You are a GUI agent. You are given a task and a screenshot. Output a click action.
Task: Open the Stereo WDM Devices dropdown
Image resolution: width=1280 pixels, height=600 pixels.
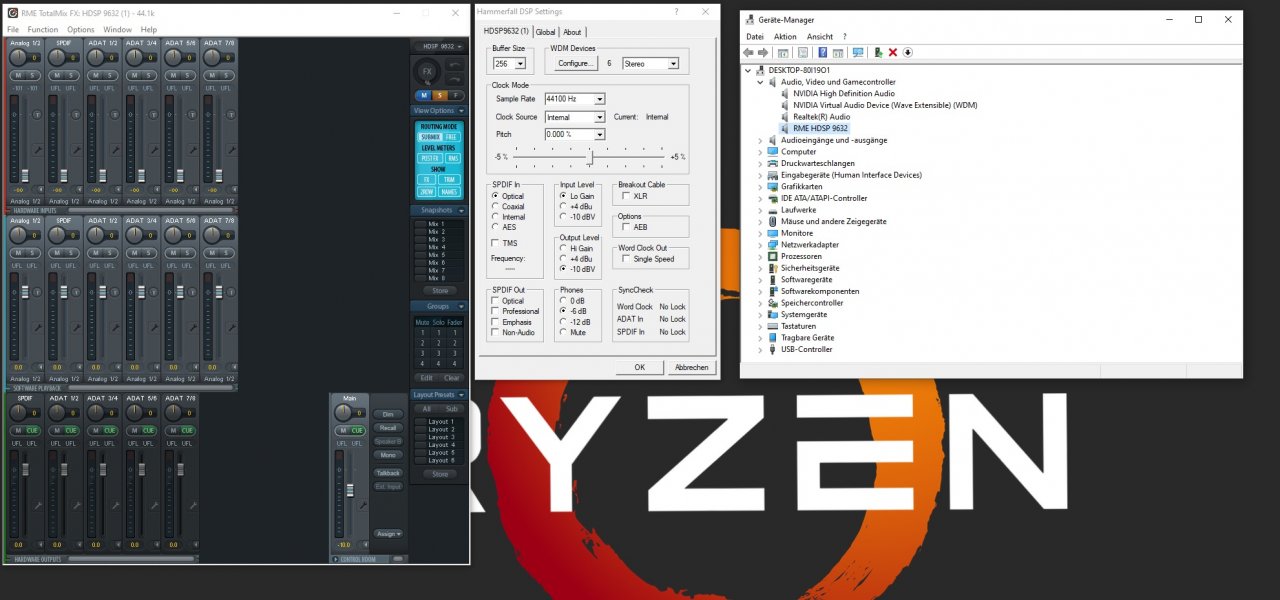673,63
